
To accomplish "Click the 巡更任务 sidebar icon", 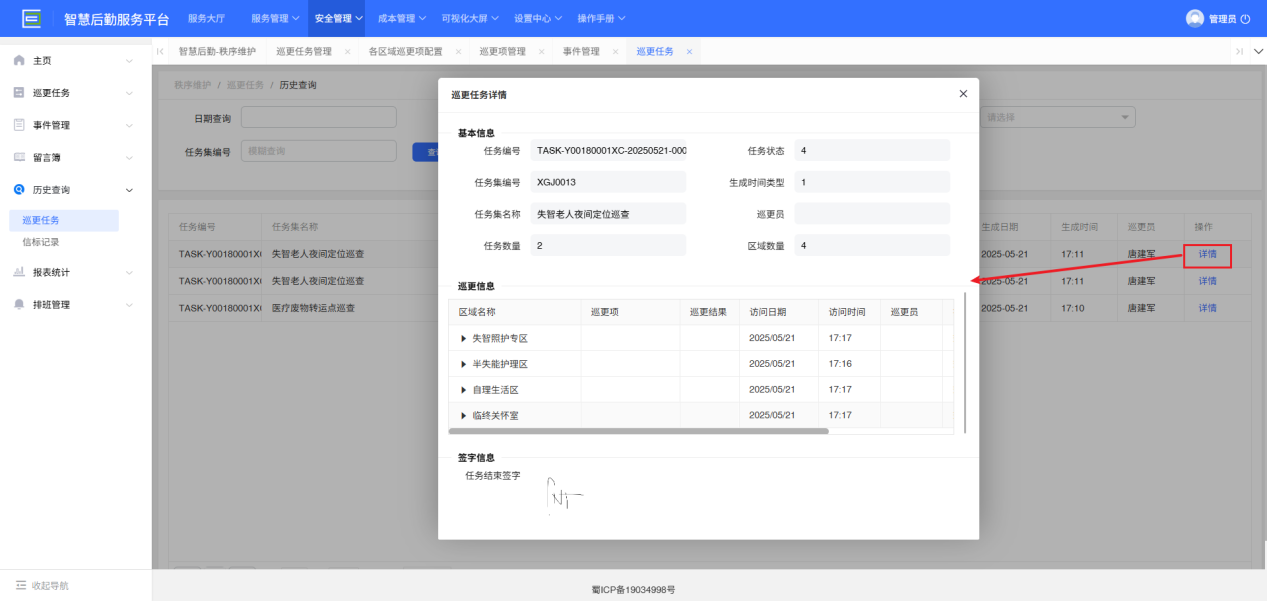I will pyautogui.click(x=19, y=93).
